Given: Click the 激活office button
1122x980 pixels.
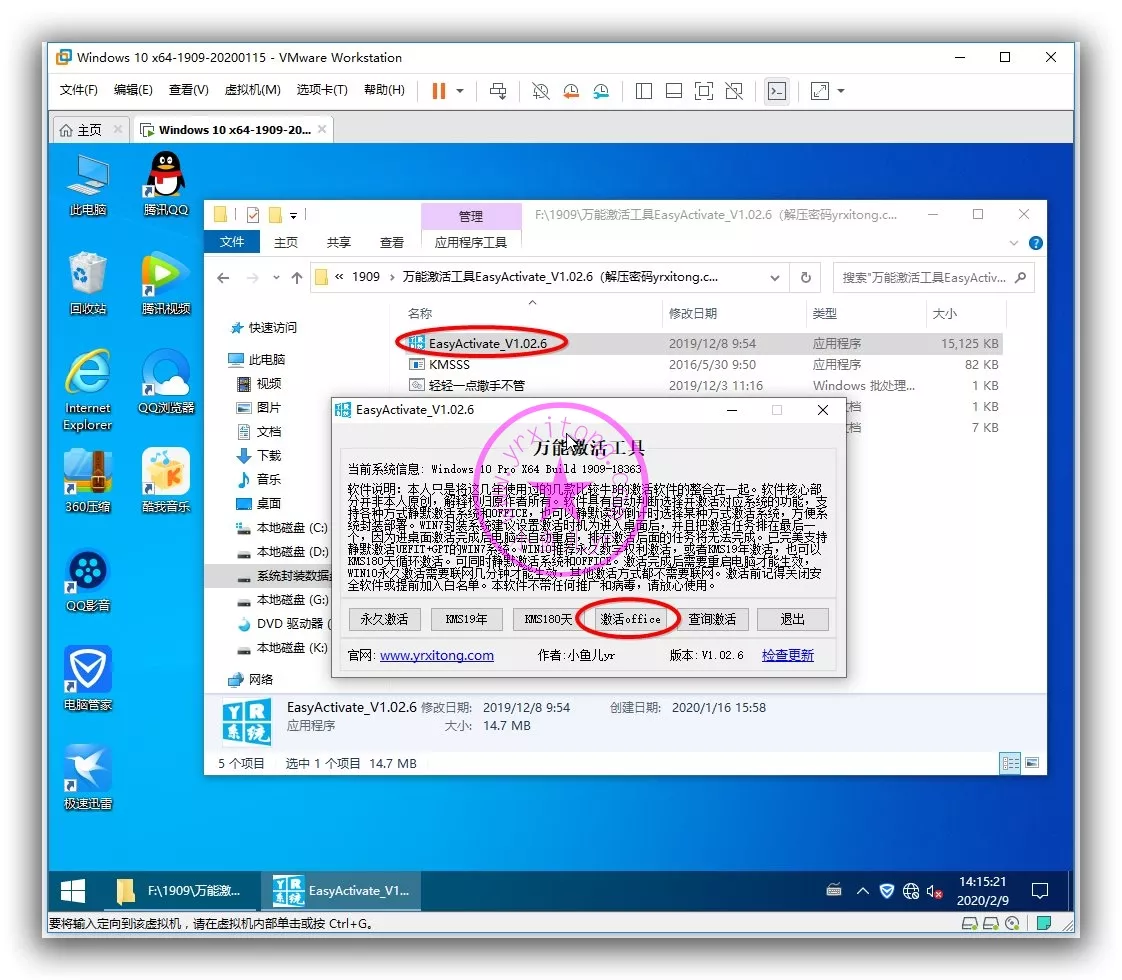Looking at the screenshot, I should [x=630, y=619].
